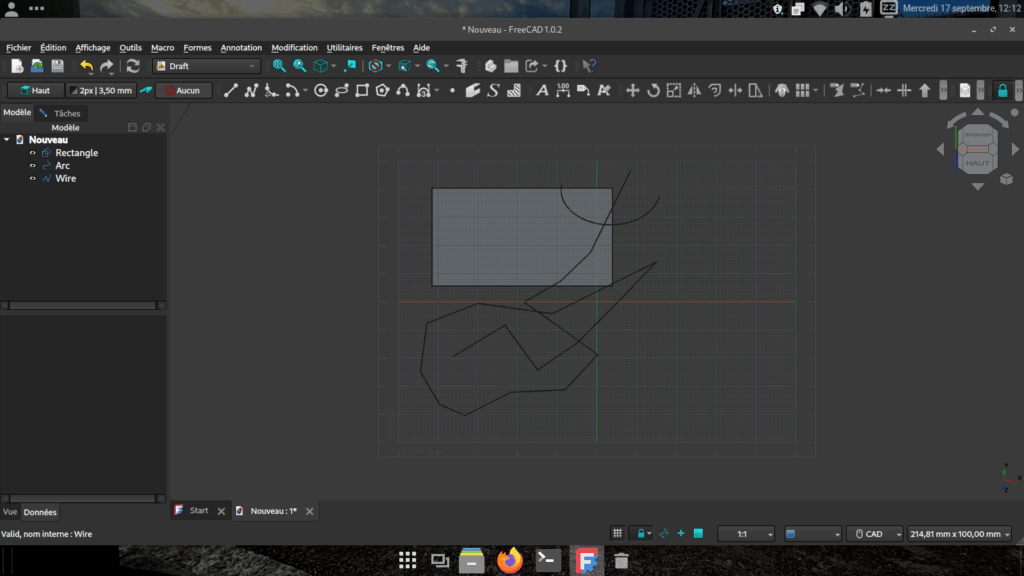Switch to the Vue property tab
This screenshot has width=1024, height=576.
(x=10, y=512)
